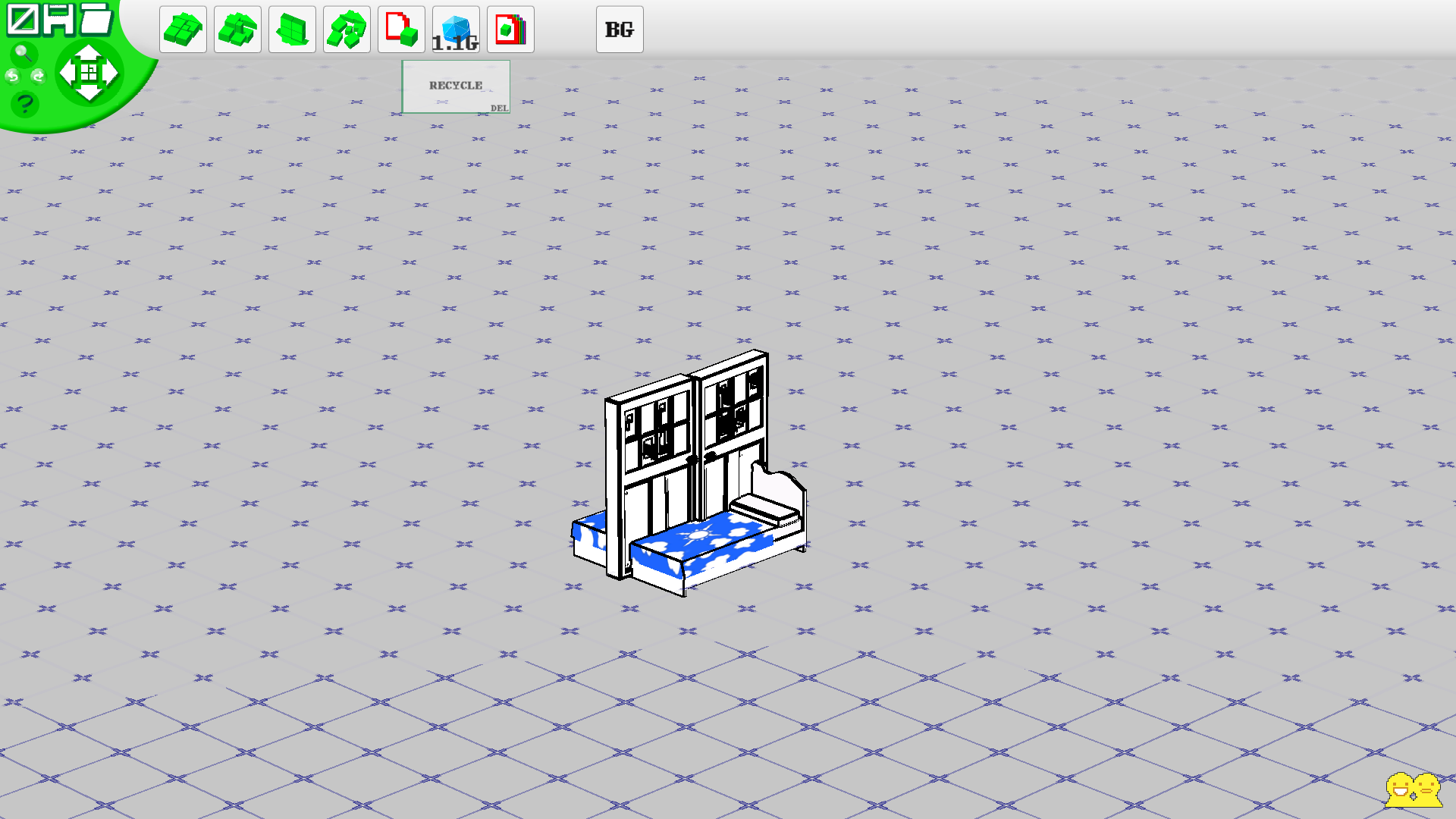Select the second green stacked cubes tool
Screen dimensions: 1456x819
[x=237, y=30]
